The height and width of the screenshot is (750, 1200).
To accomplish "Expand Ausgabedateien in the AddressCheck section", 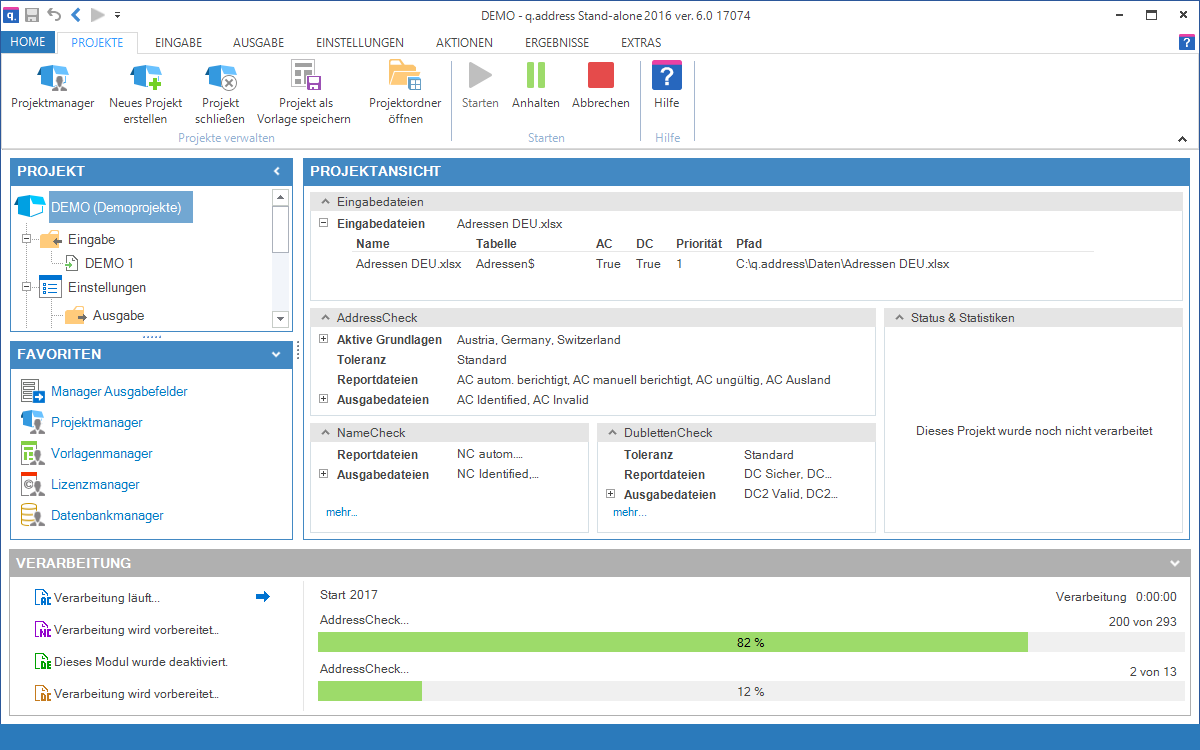I will click(x=324, y=400).
